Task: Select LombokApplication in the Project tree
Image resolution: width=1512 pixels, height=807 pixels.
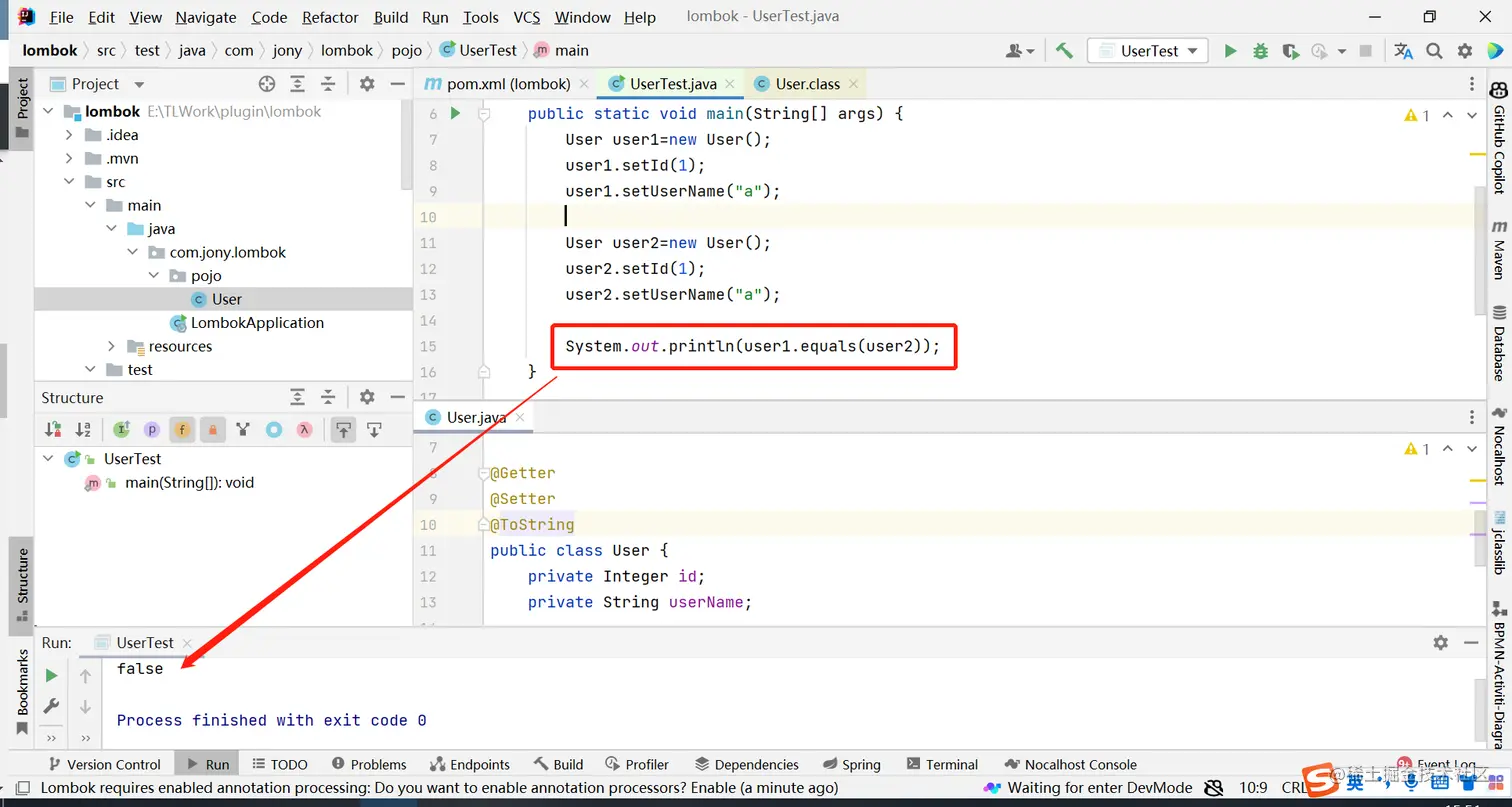Action: 257,323
